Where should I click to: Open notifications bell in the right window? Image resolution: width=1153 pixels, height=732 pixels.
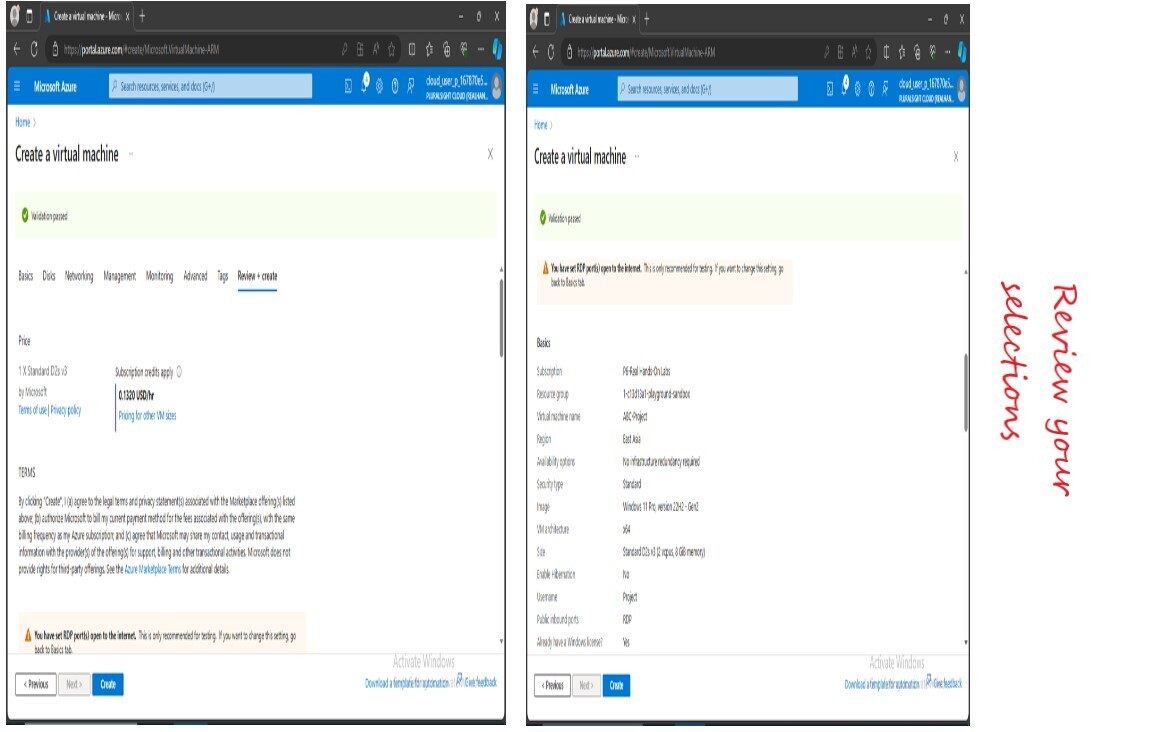pos(845,86)
